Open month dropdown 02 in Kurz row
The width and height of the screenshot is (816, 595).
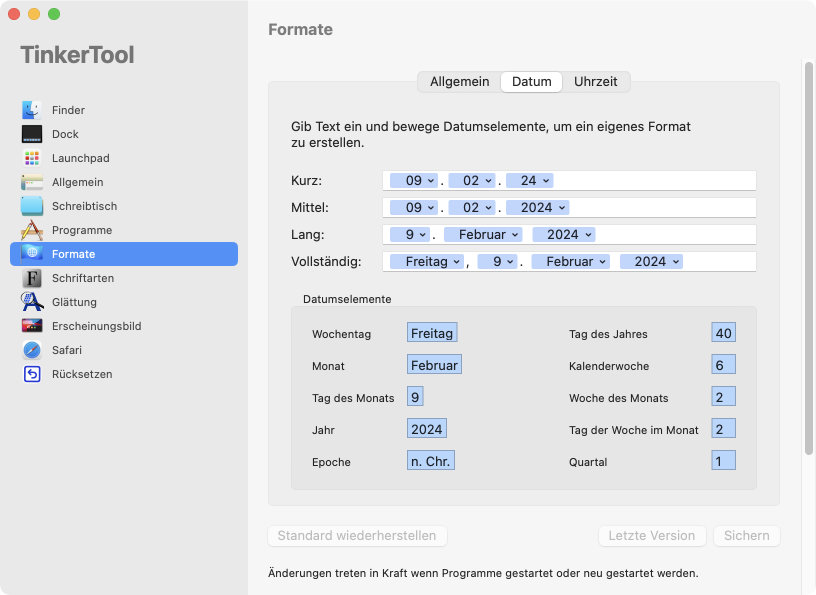click(471, 181)
